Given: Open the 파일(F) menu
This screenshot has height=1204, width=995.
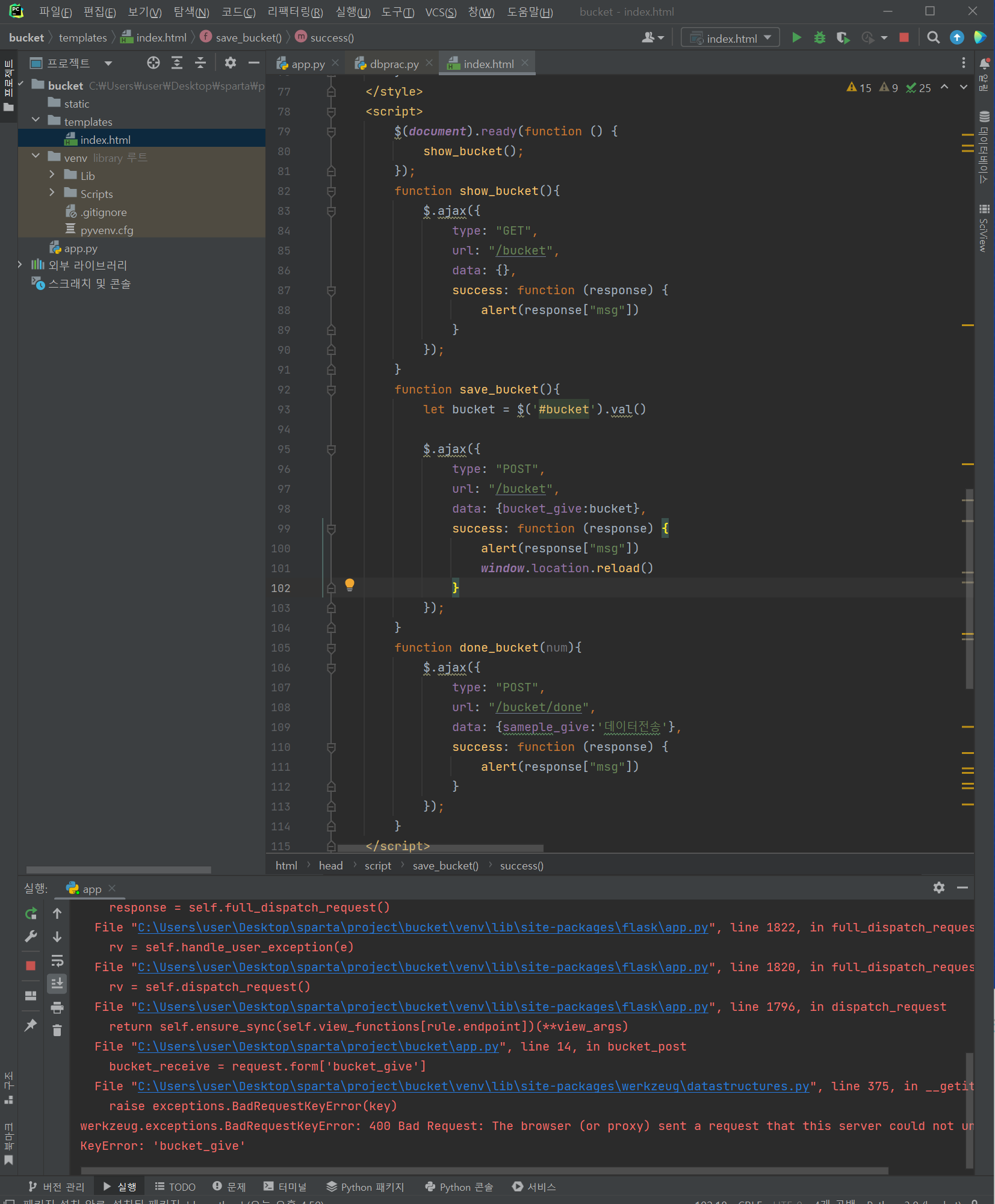Looking at the screenshot, I should (x=55, y=12).
